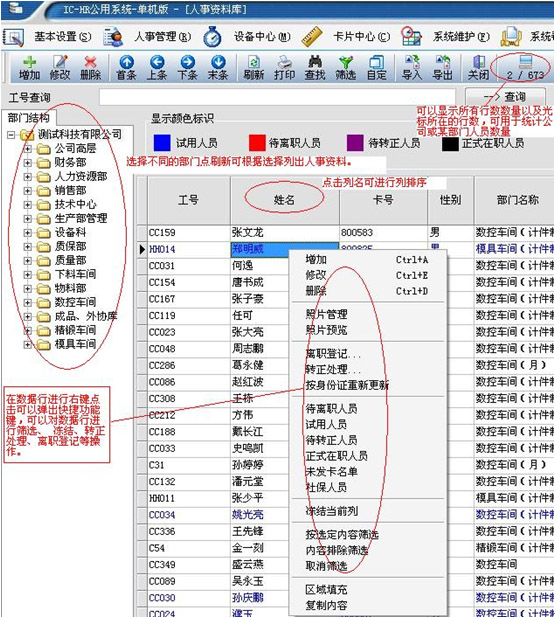The height and width of the screenshot is (618, 556).
Task: Select the 数控车间 department folder
Action: click(75, 302)
